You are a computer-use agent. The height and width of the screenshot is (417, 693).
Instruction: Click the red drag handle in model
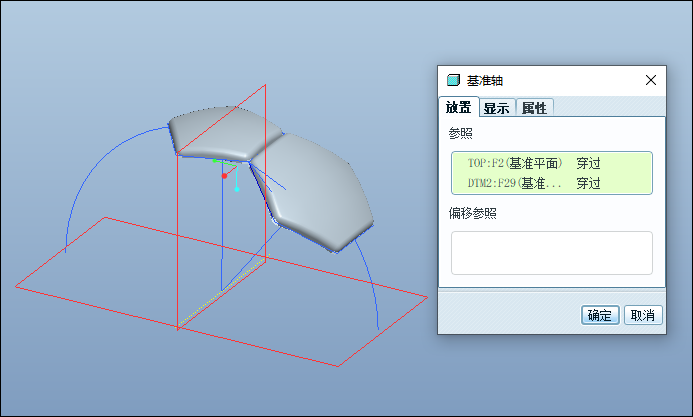tap(225, 176)
